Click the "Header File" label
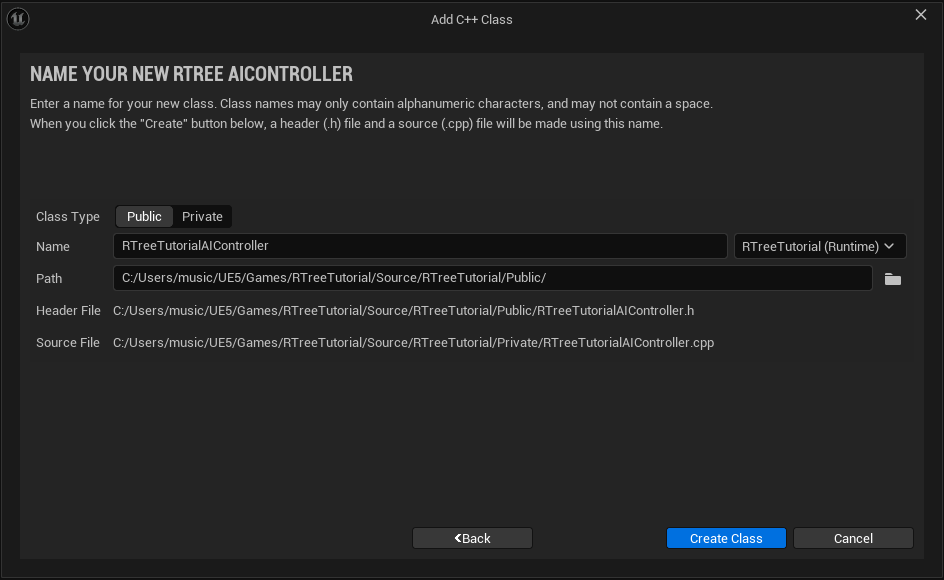 [x=68, y=311]
